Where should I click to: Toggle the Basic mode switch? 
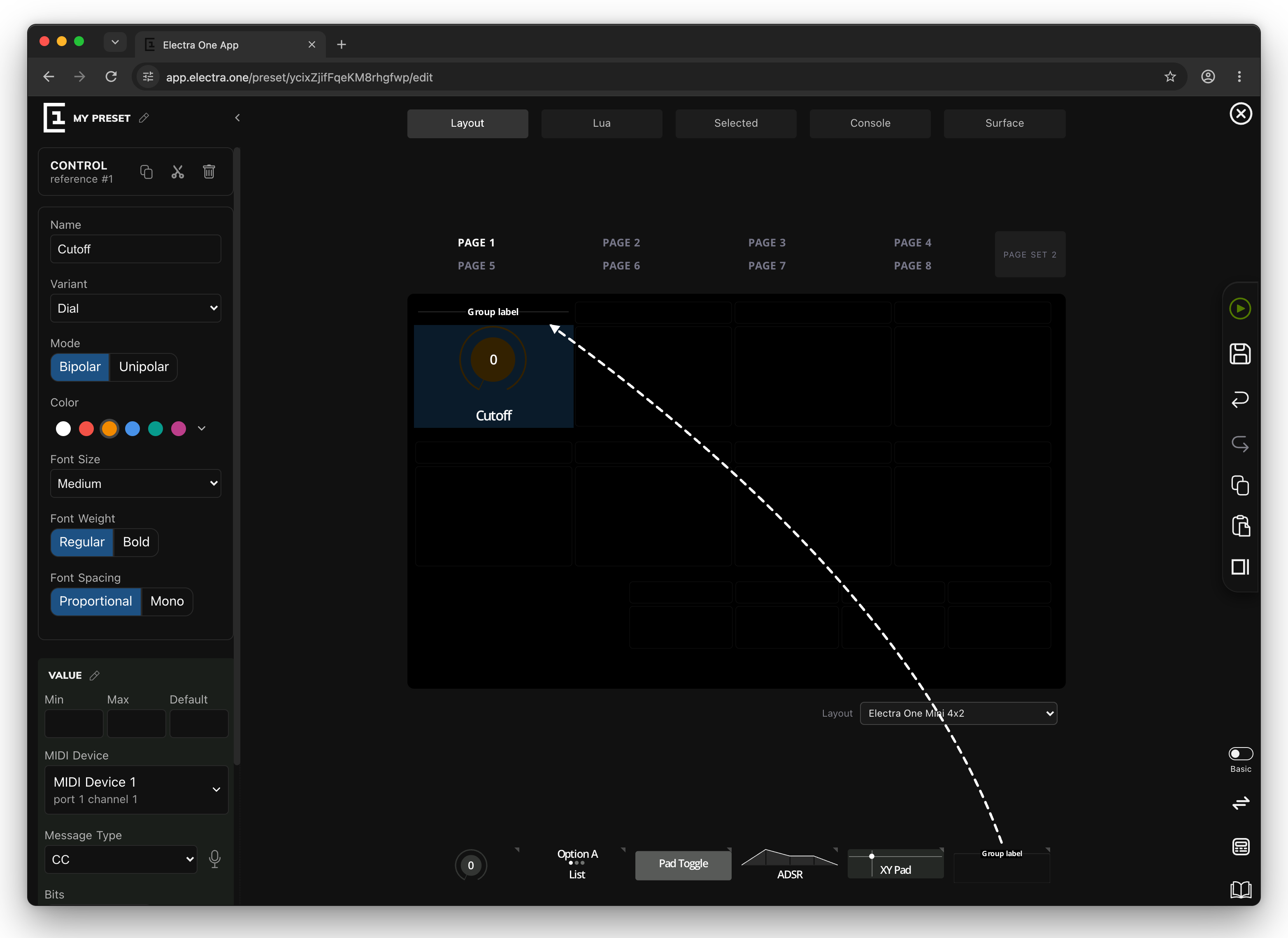click(x=1241, y=753)
